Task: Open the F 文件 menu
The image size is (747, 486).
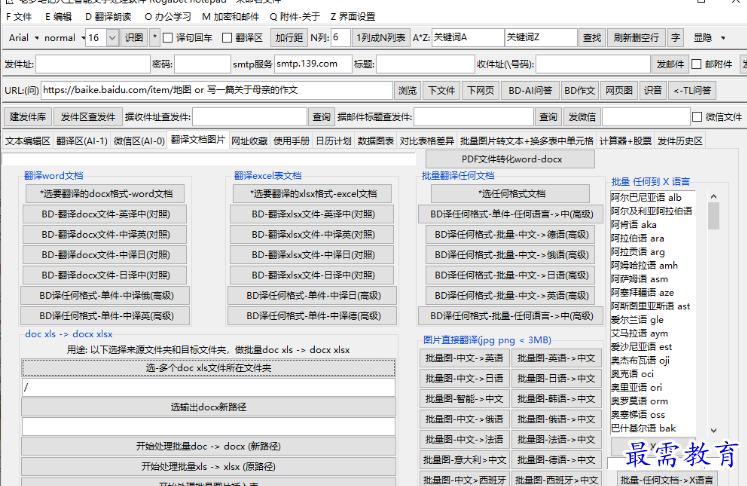Action: click(x=19, y=17)
